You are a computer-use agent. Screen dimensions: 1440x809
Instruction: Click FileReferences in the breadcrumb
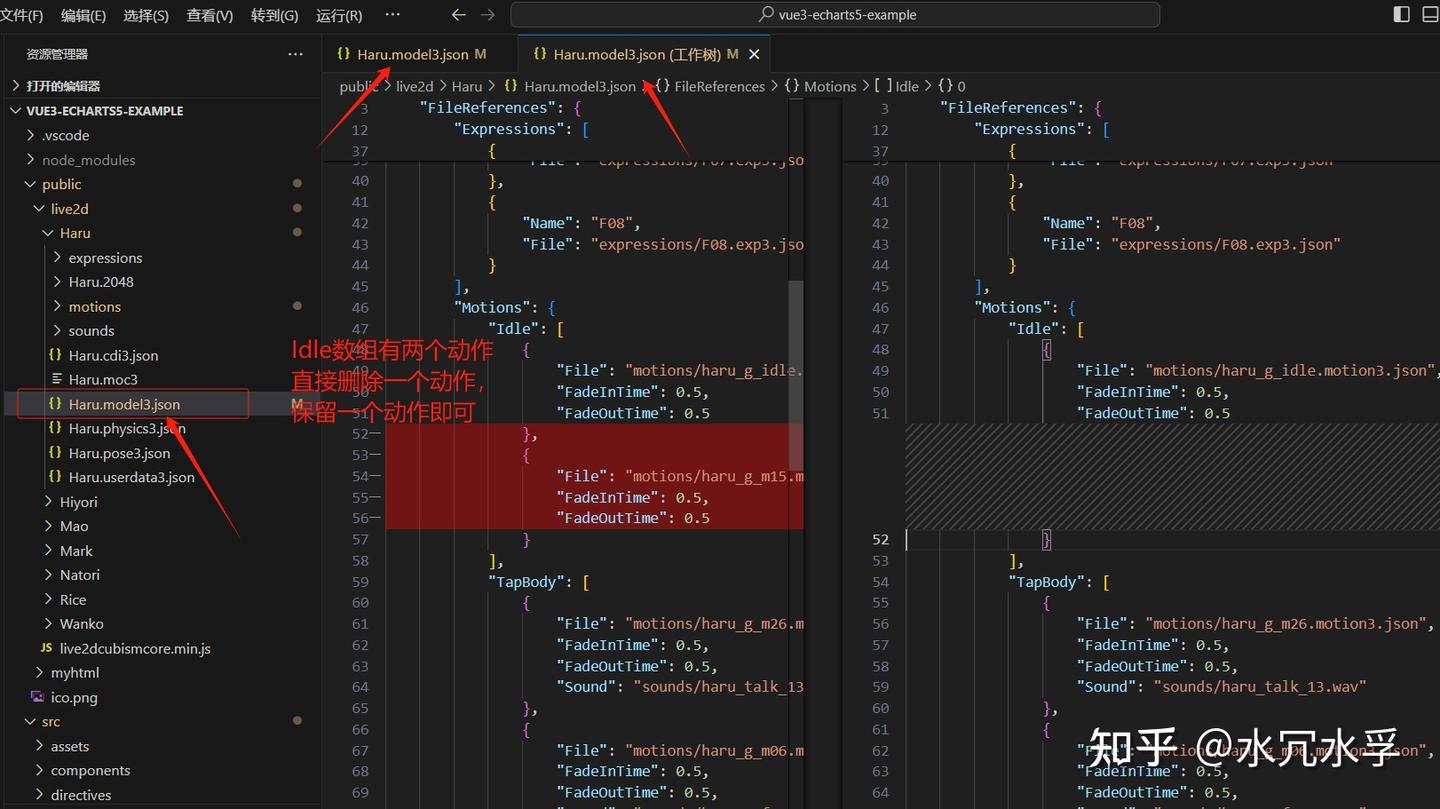click(719, 86)
